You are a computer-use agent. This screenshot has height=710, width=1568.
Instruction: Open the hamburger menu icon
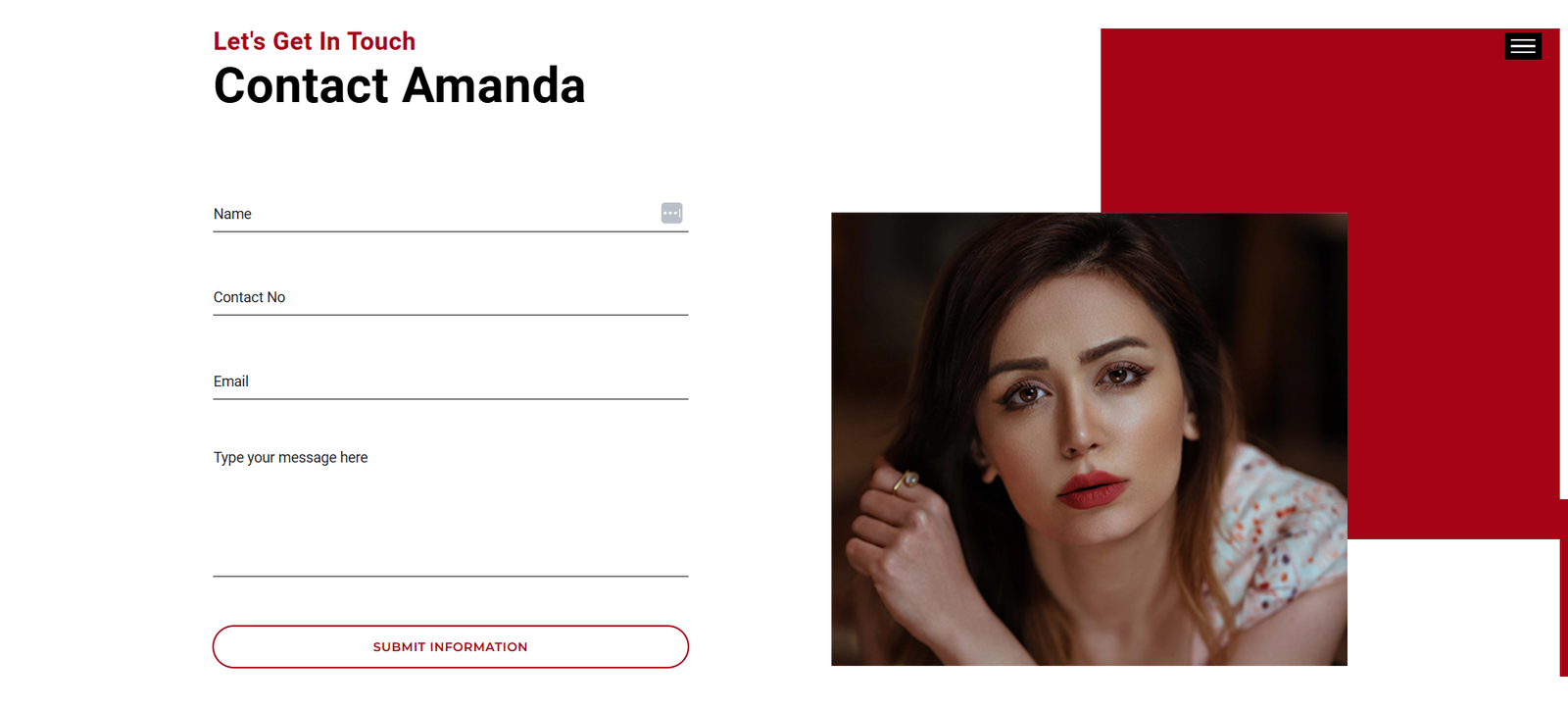click(1523, 46)
